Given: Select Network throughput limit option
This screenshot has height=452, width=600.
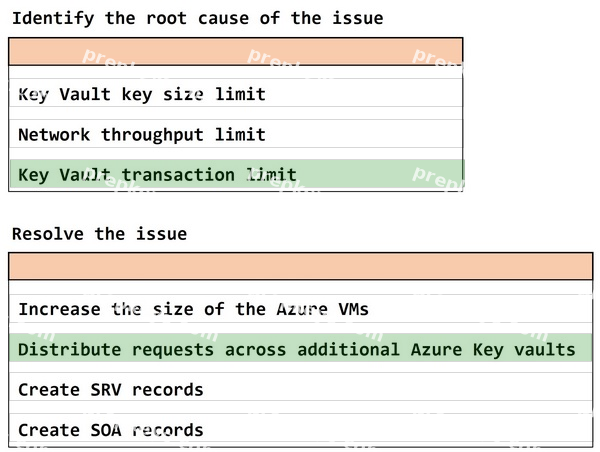Looking at the screenshot, I should pos(236,134).
